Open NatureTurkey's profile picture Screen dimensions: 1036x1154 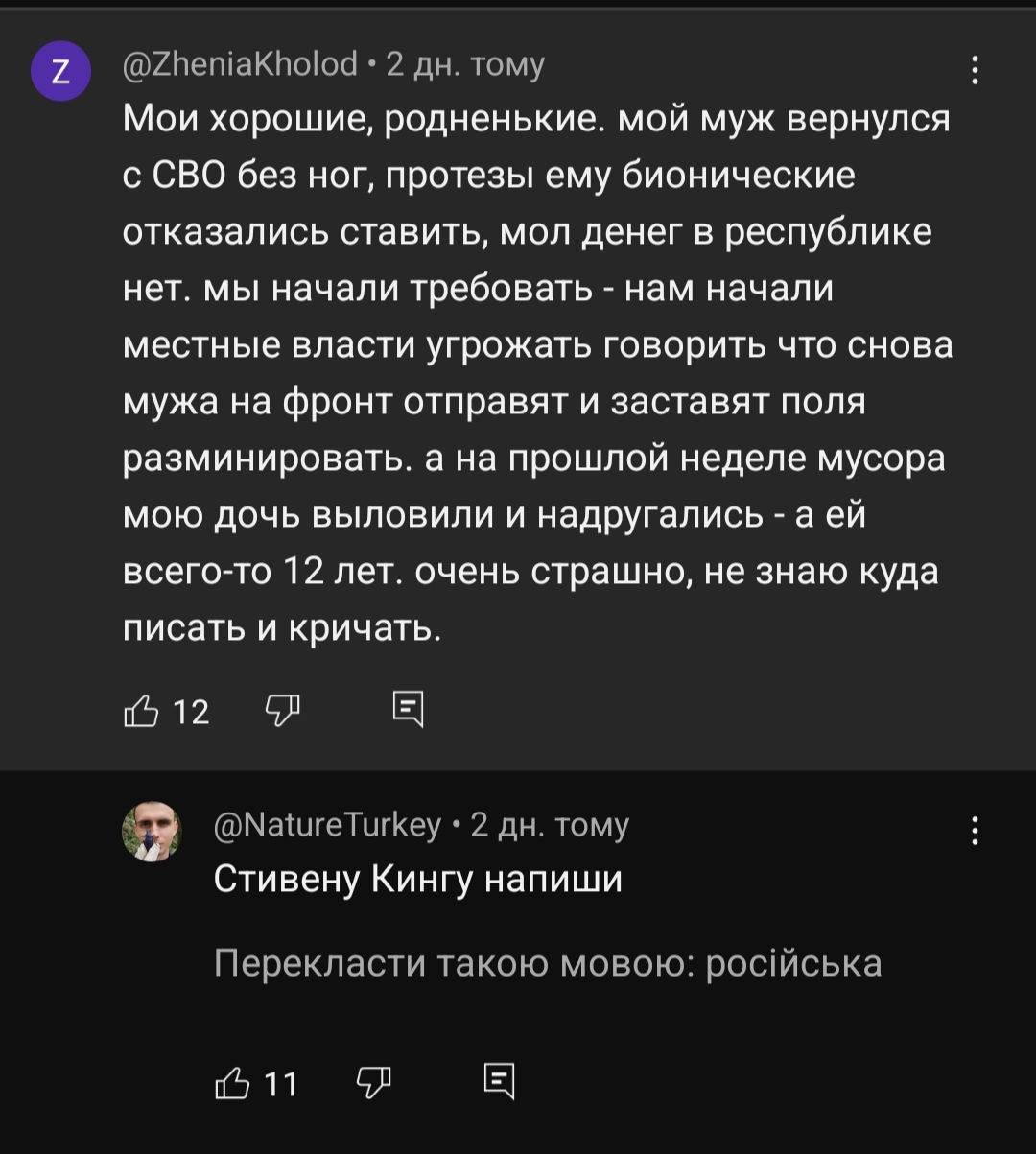[151, 831]
